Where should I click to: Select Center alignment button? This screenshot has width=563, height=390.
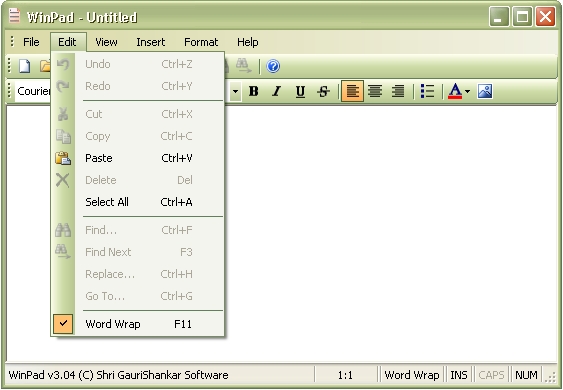[x=375, y=91]
